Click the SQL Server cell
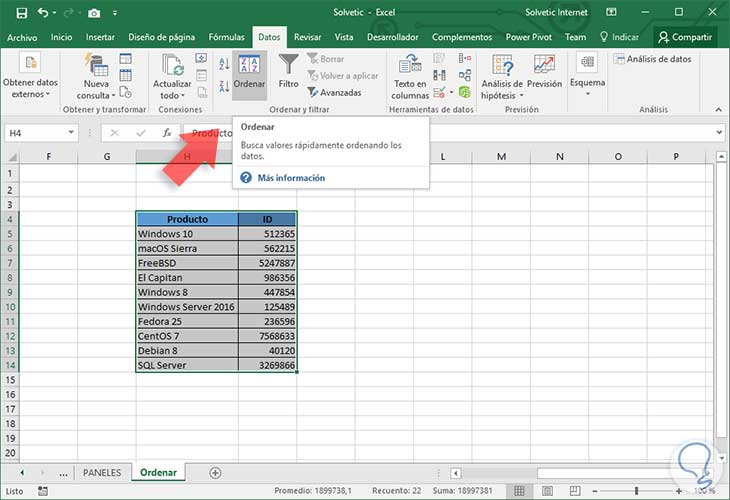The image size is (730, 500). tap(187, 365)
